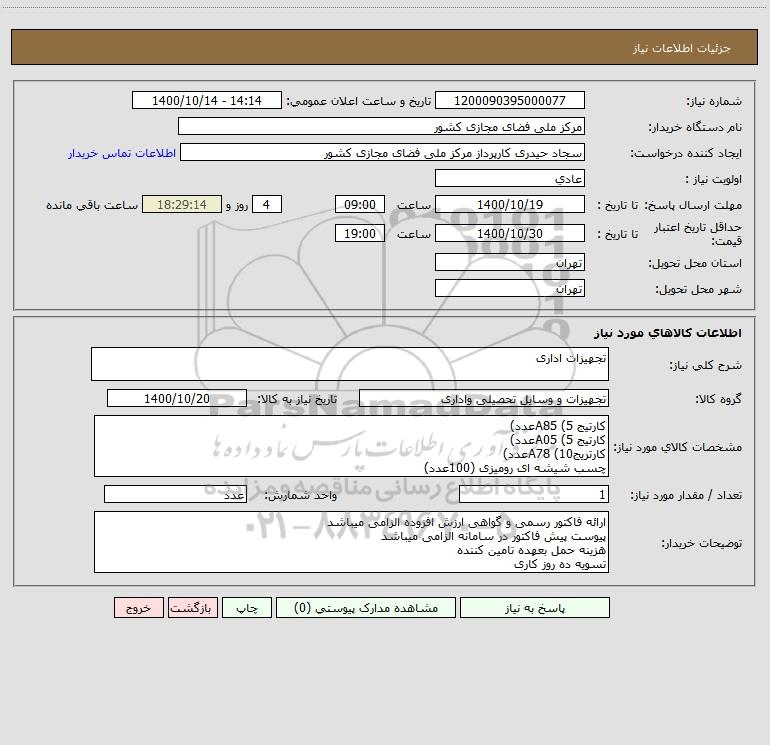
Task: Click the خروج exit button
Action: (x=138, y=607)
